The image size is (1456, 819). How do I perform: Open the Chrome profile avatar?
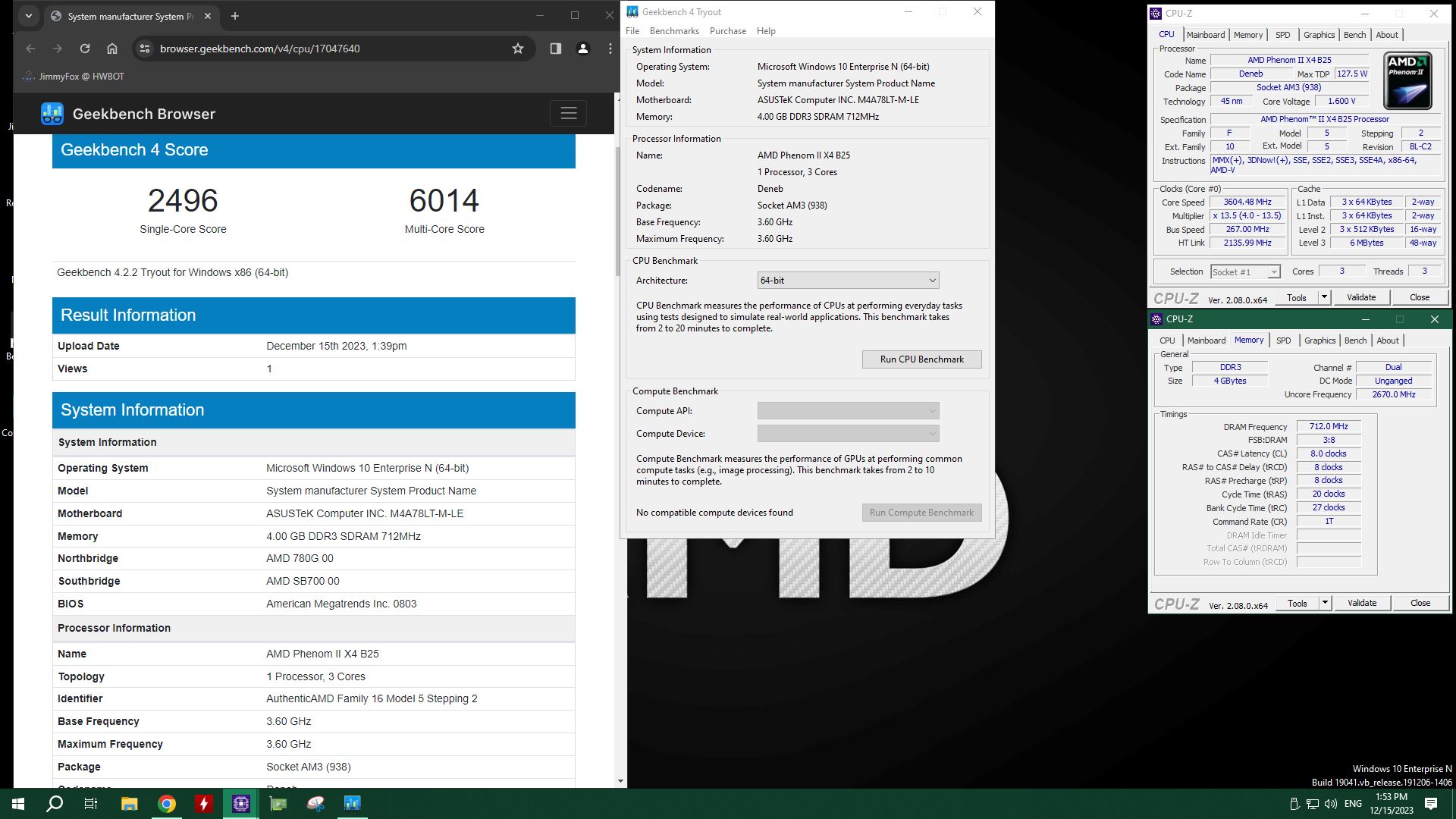pos(583,49)
